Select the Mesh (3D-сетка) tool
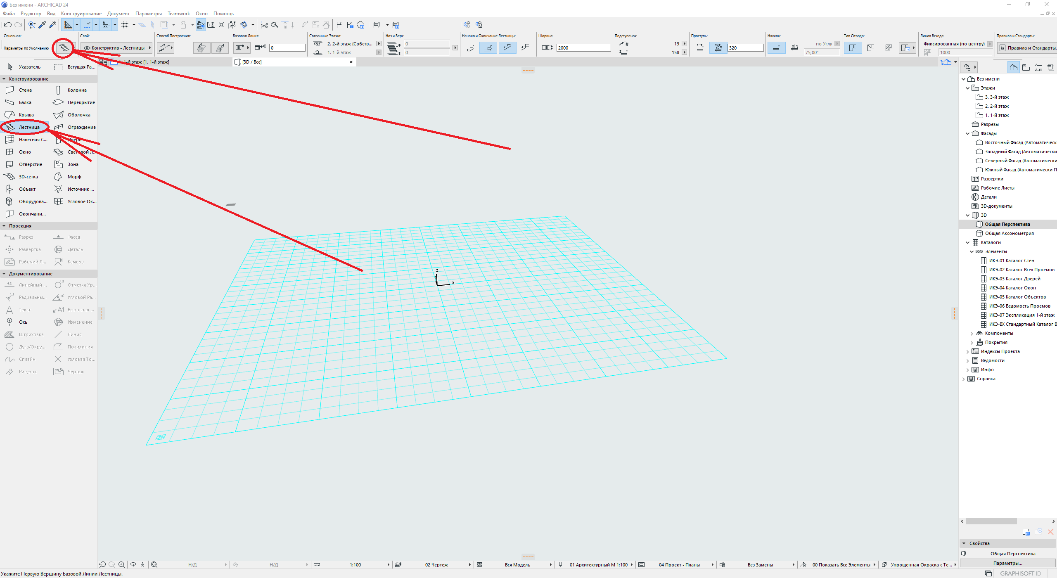 pyautogui.click(x=24, y=177)
